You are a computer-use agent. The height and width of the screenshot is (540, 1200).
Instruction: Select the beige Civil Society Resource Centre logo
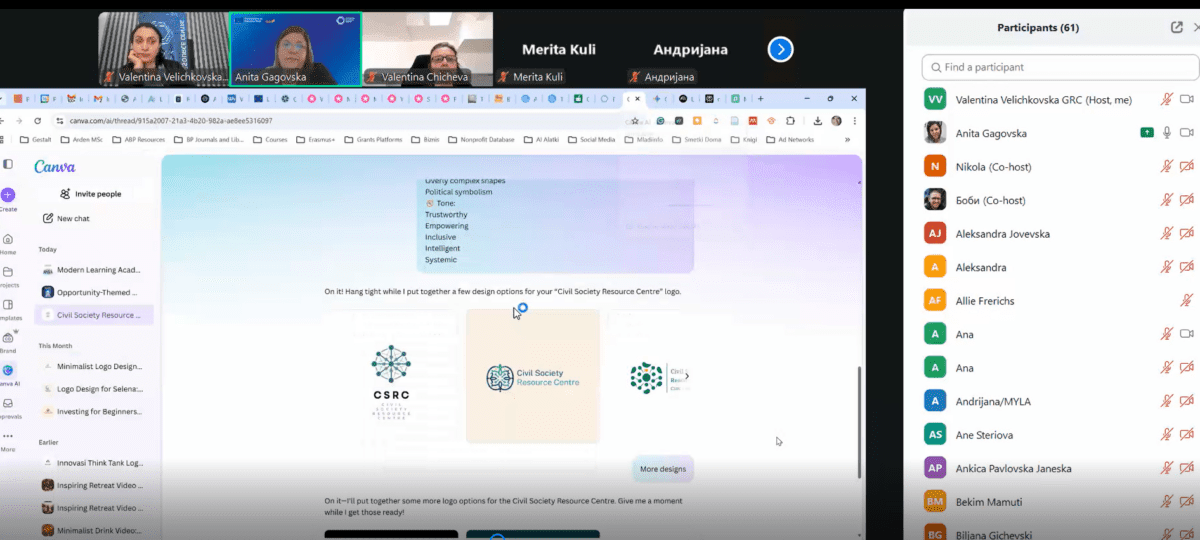point(533,376)
